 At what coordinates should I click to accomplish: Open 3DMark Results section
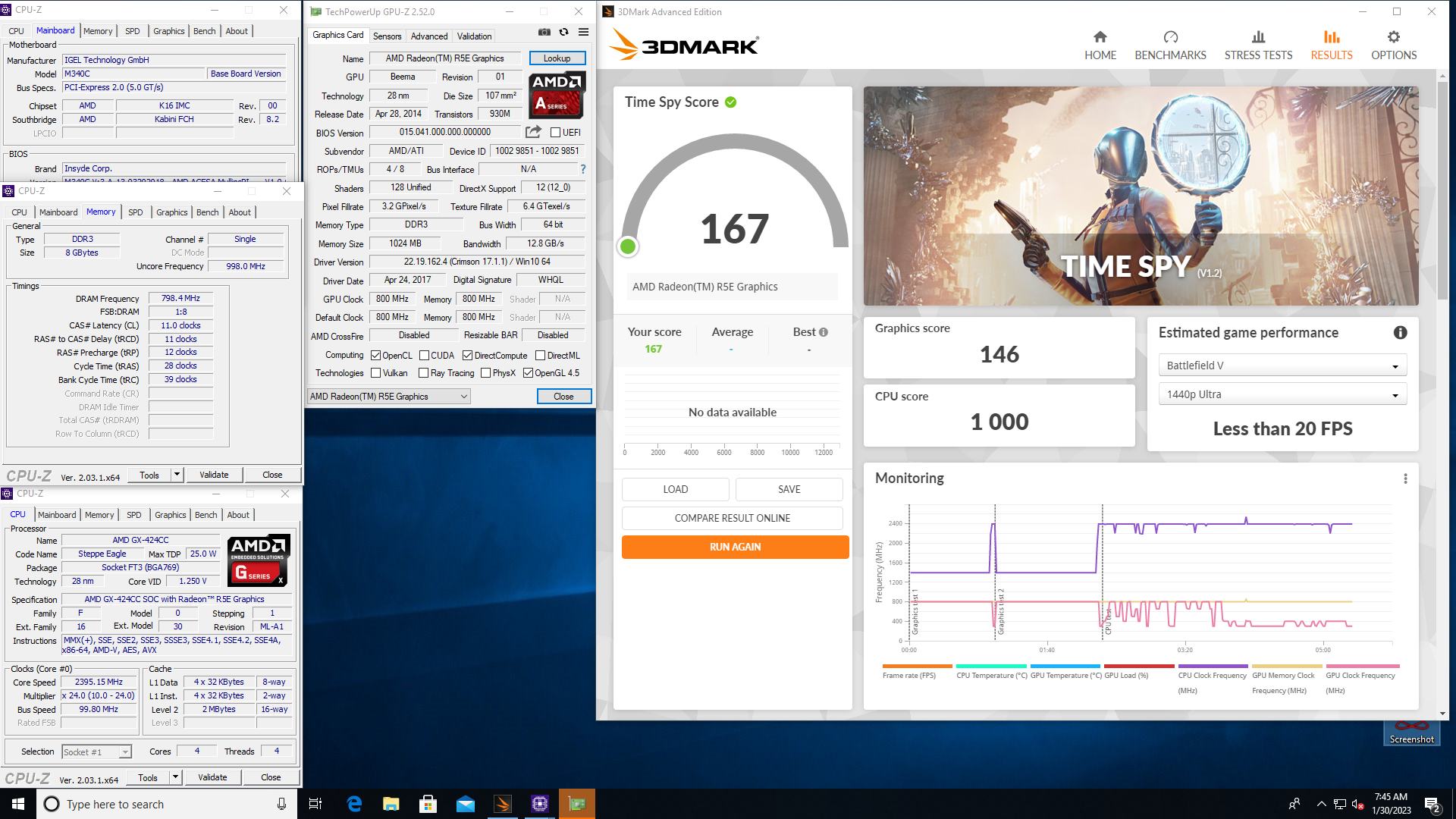1332,45
